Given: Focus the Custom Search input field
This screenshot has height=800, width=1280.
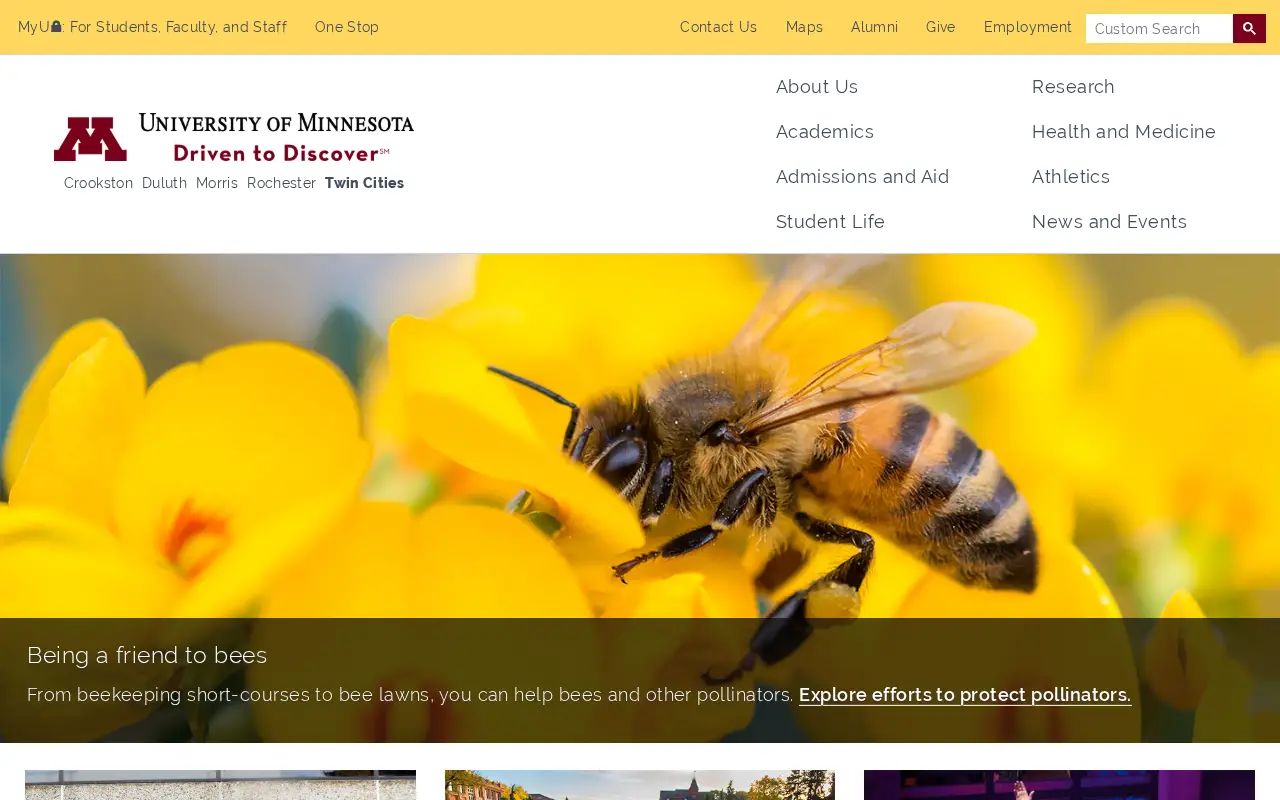Looking at the screenshot, I should (x=1159, y=28).
